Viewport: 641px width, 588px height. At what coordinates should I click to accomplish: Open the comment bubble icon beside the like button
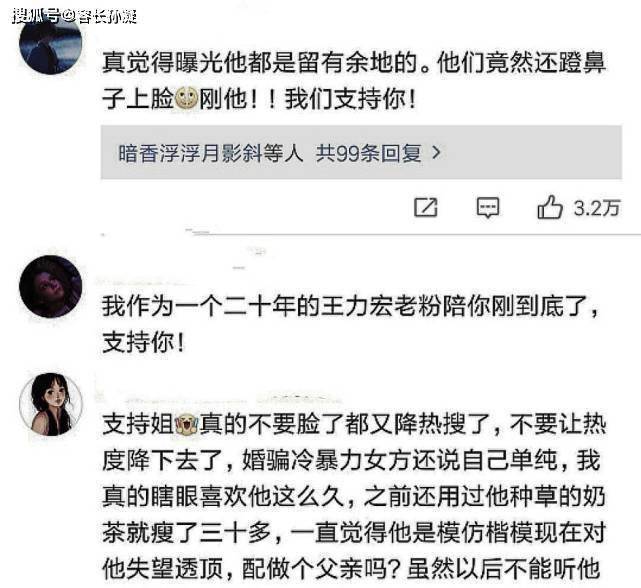(488, 207)
